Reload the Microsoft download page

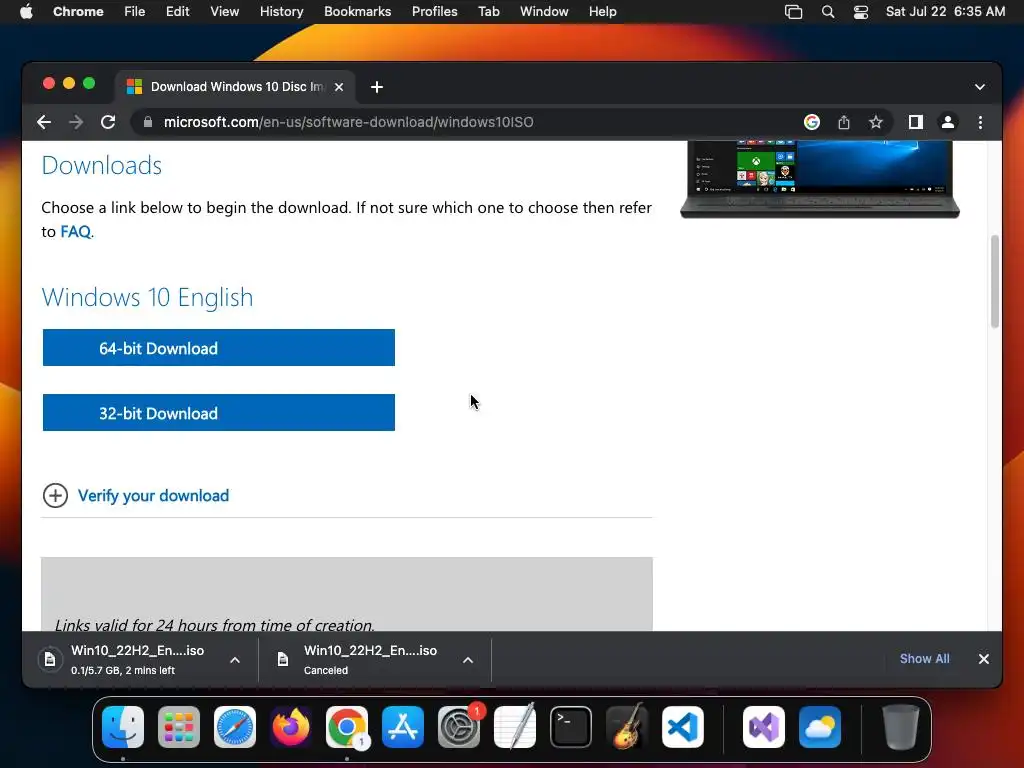click(108, 122)
